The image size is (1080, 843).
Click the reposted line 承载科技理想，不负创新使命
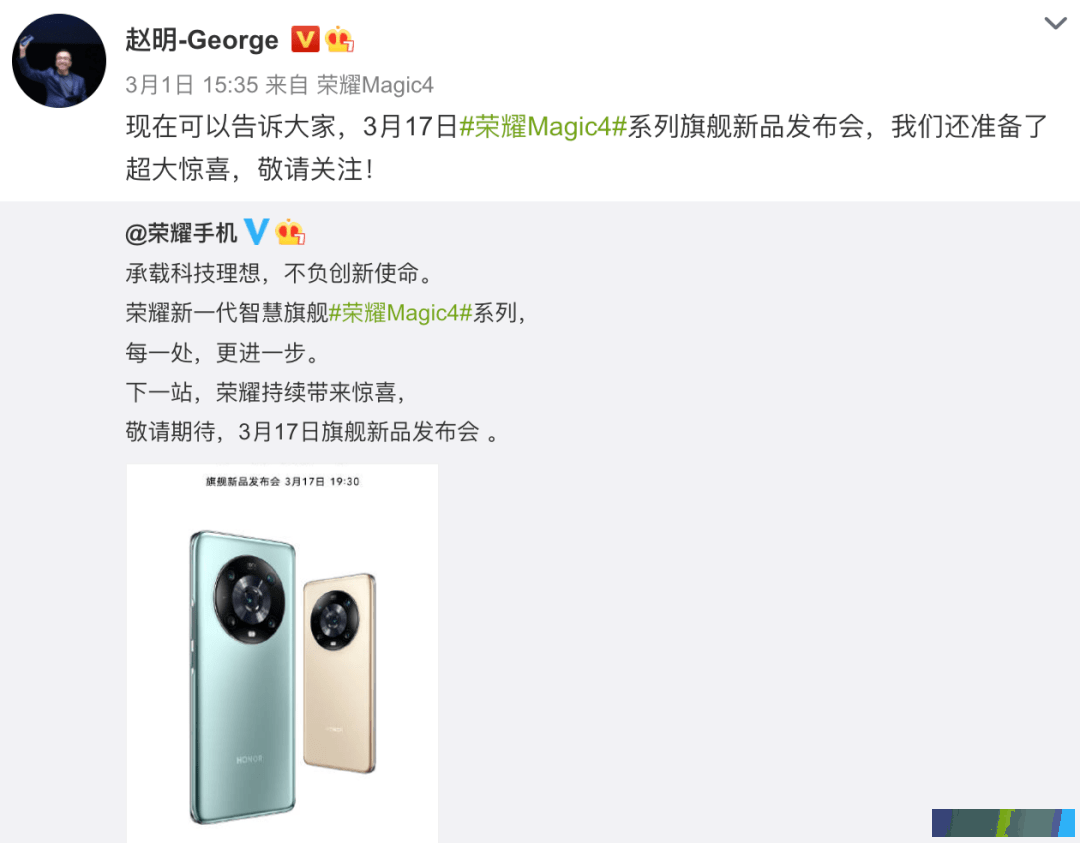[x=281, y=273]
